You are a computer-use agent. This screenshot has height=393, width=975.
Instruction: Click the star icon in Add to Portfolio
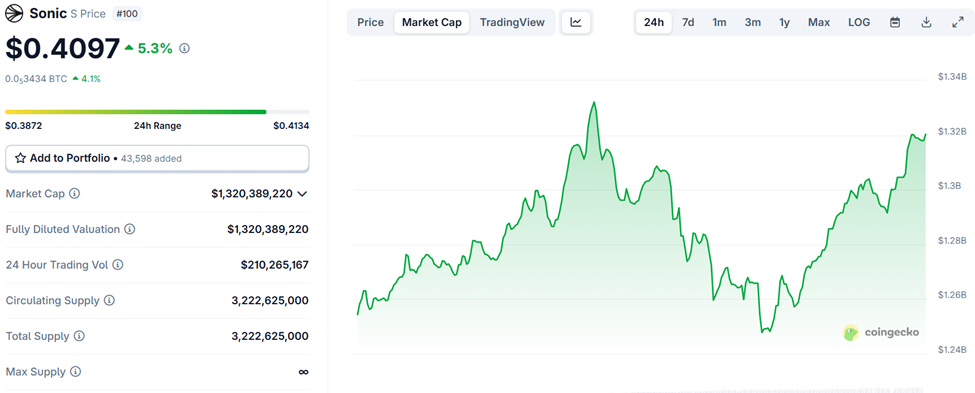click(x=21, y=158)
